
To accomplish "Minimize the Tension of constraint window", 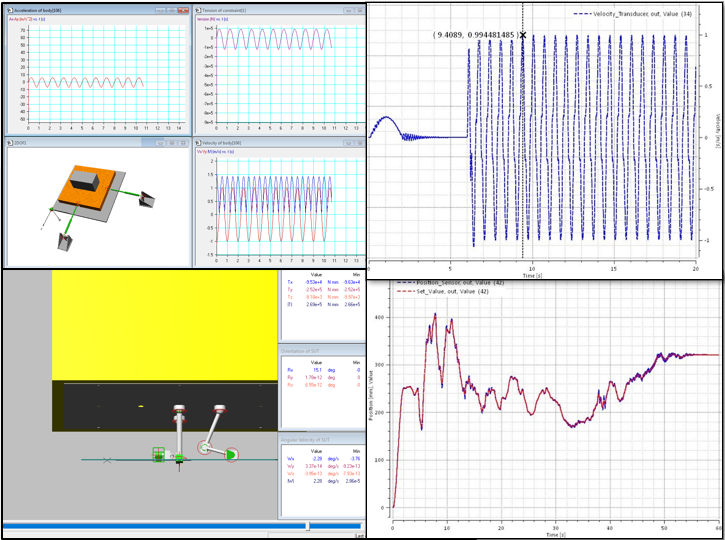I will click(347, 9).
